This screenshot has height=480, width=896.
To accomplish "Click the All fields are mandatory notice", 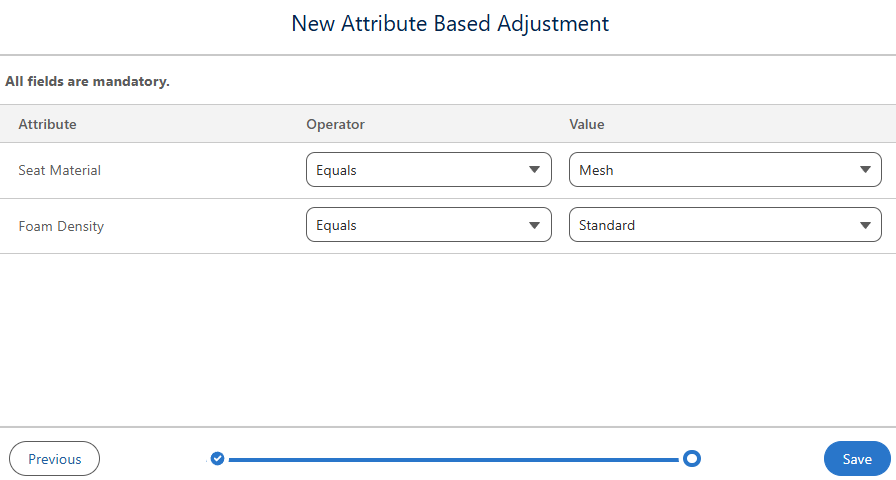I will pyautogui.click(x=87, y=81).
